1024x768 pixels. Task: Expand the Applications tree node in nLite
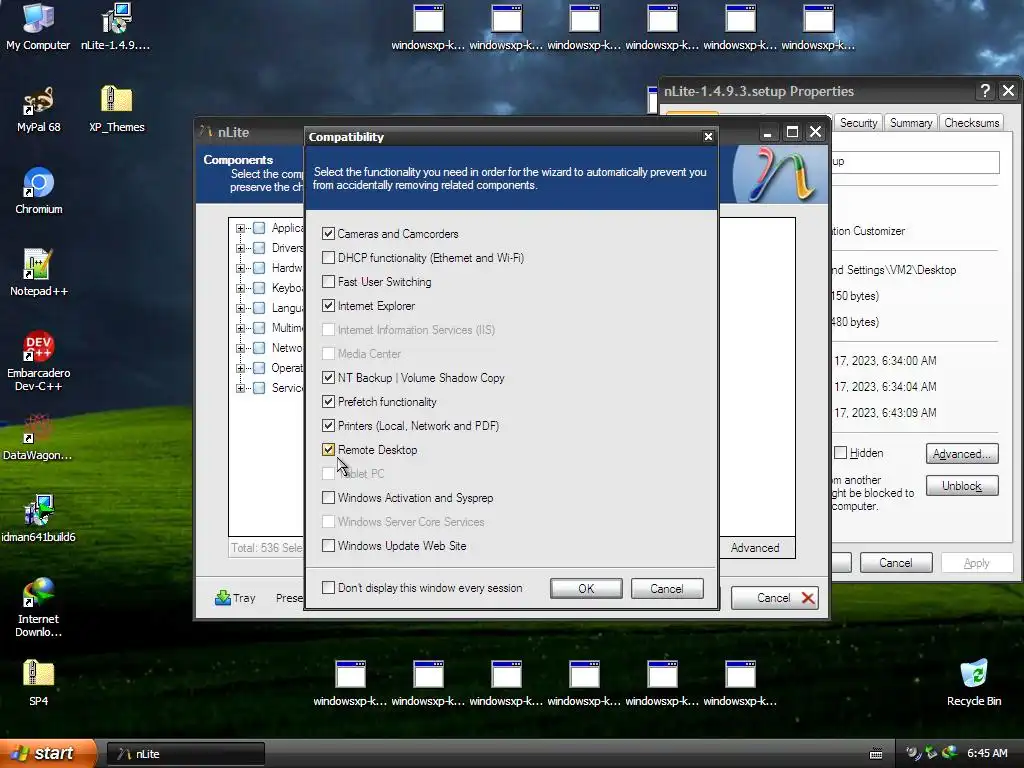tap(240, 229)
